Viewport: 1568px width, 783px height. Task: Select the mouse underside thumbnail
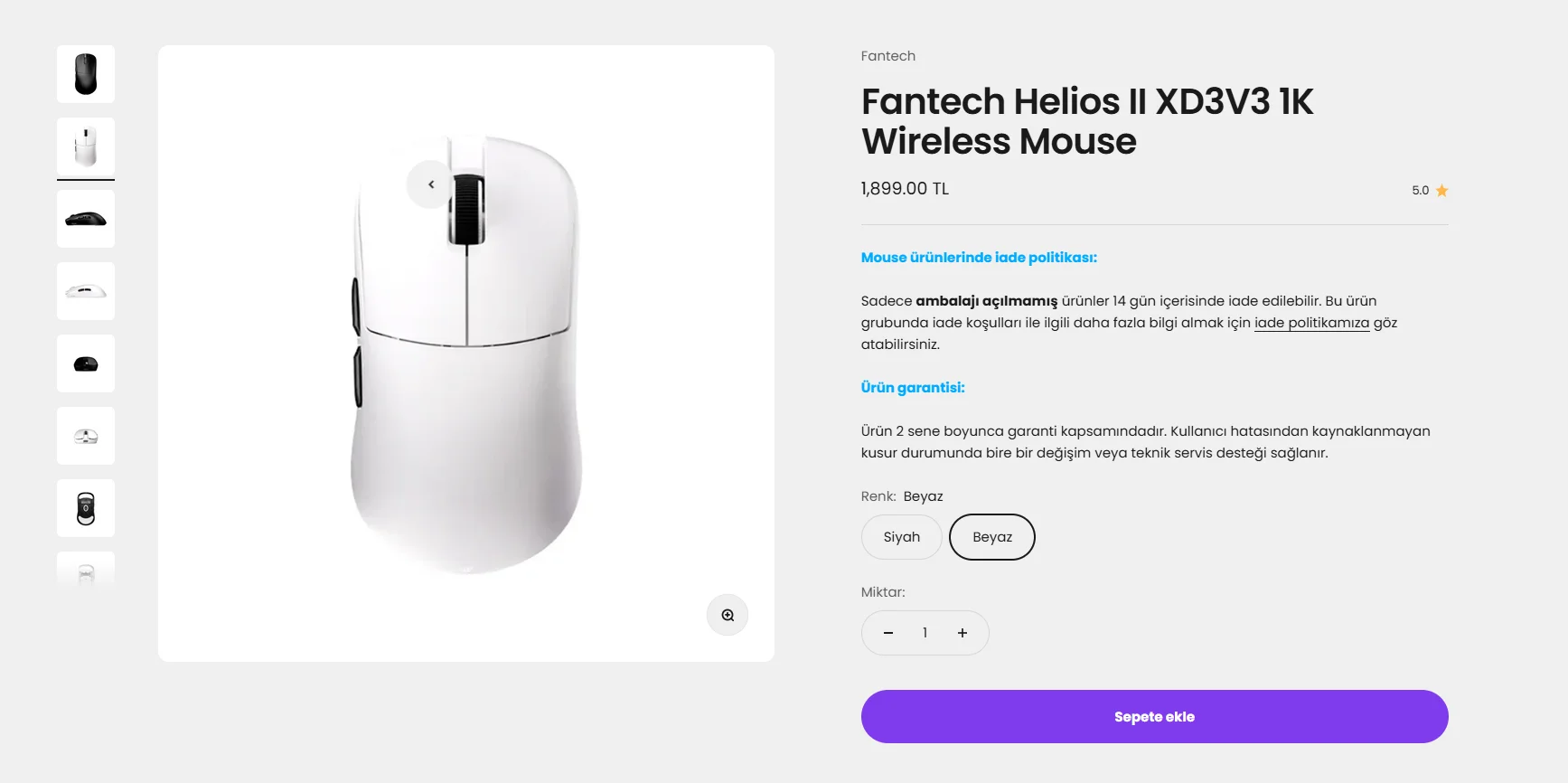[x=86, y=508]
